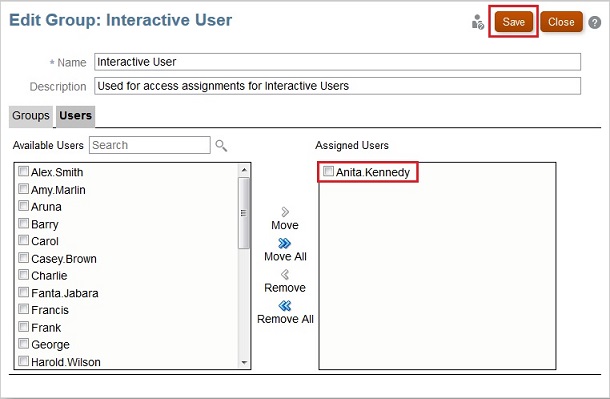This screenshot has height=399, width=610.
Task: Click into the Description field
Action: pyautogui.click(x=337, y=86)
